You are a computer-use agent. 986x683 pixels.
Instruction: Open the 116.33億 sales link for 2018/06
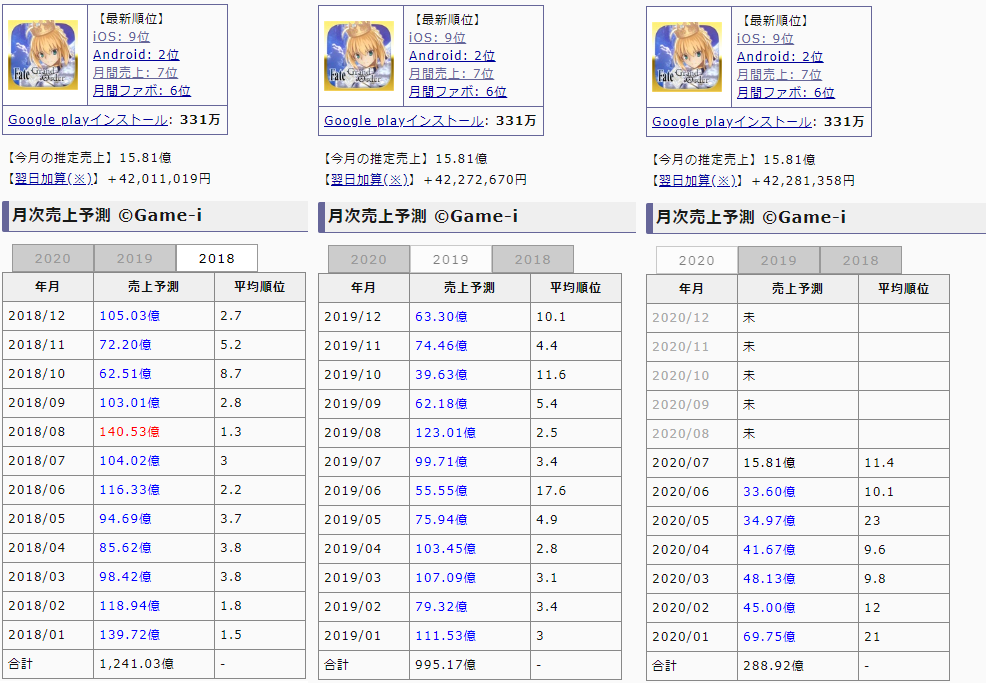coord(130,490)
